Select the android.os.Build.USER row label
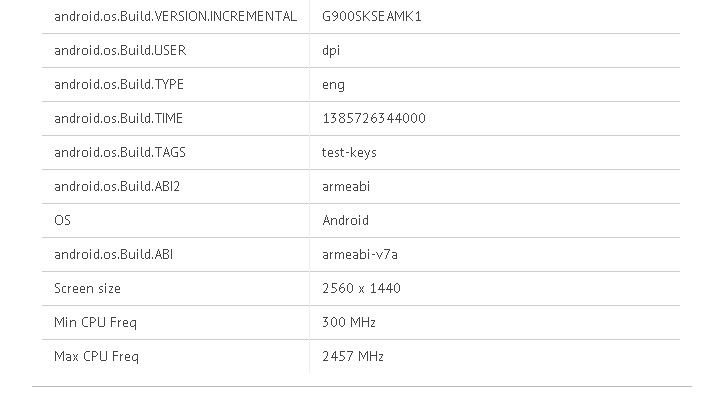The image size is (726, 399). coord(120,50)
